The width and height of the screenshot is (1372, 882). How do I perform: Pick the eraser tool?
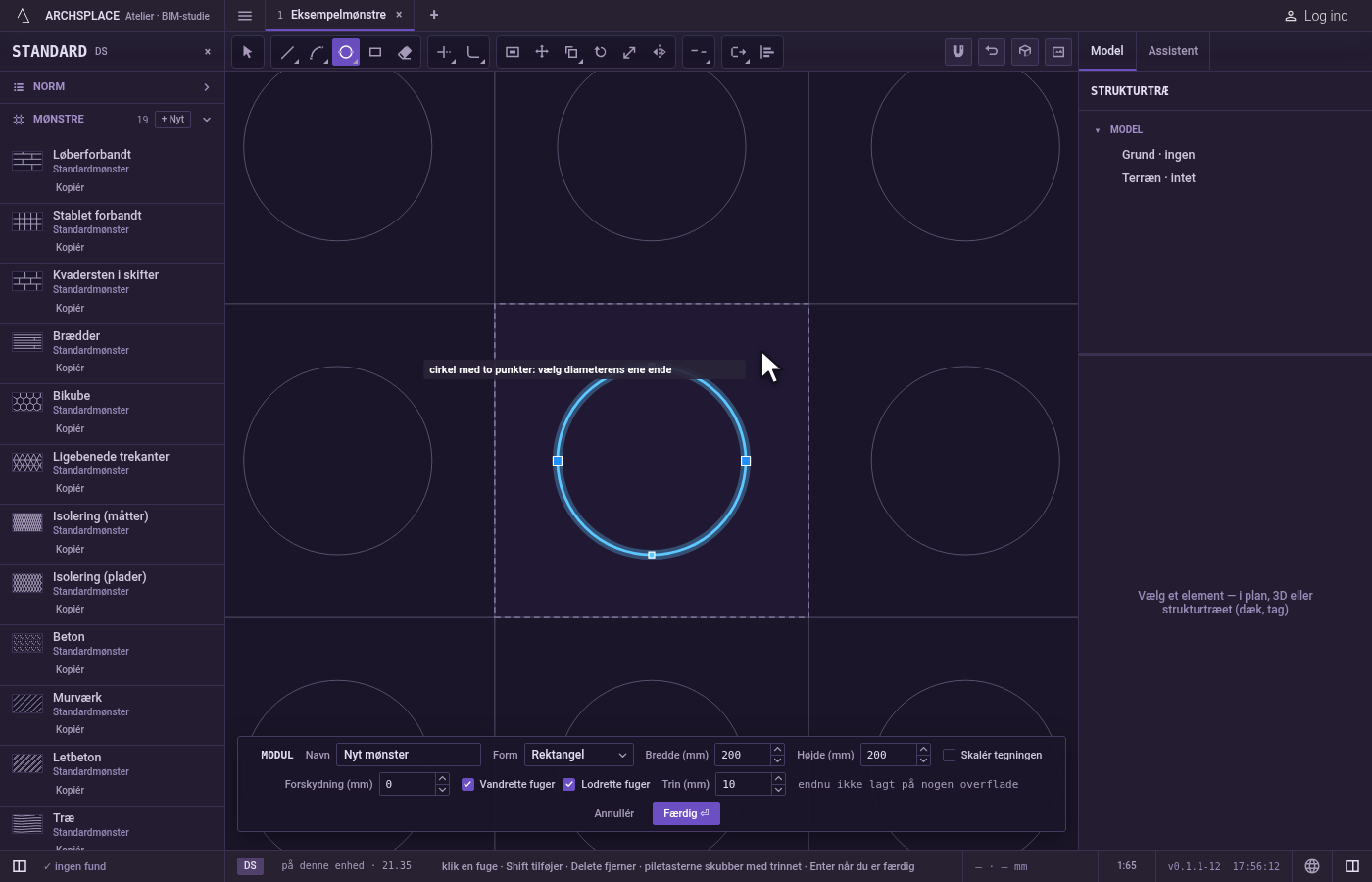(405, 52)
